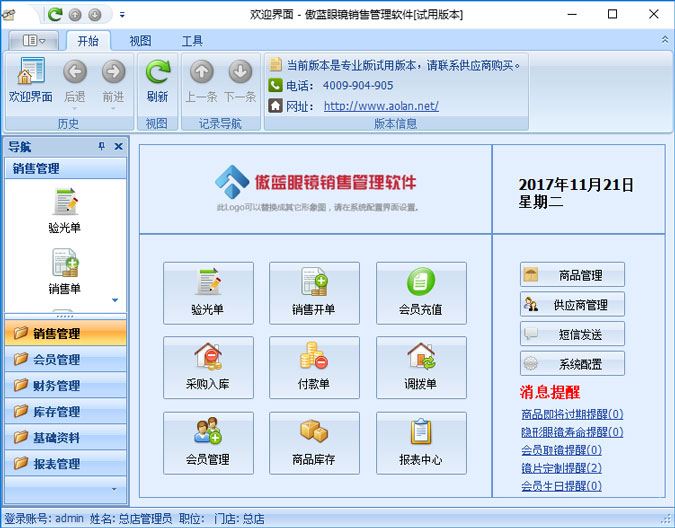Click the 系统配置 button
675x528 pixels.
click(x=572, y=363)
